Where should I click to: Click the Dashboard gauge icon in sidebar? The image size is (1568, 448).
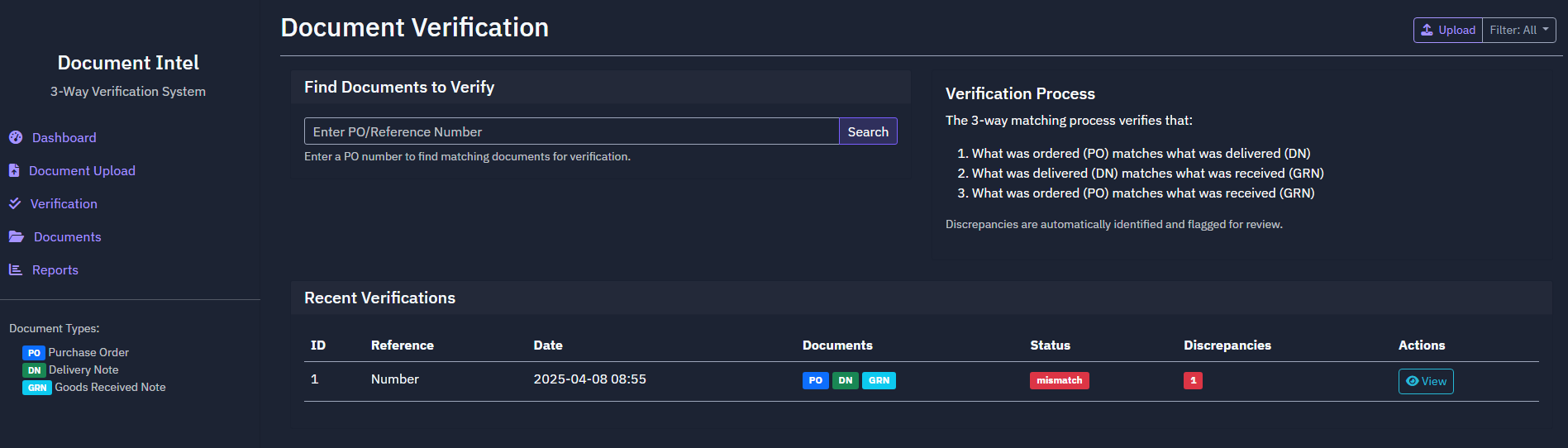point(16,137)
